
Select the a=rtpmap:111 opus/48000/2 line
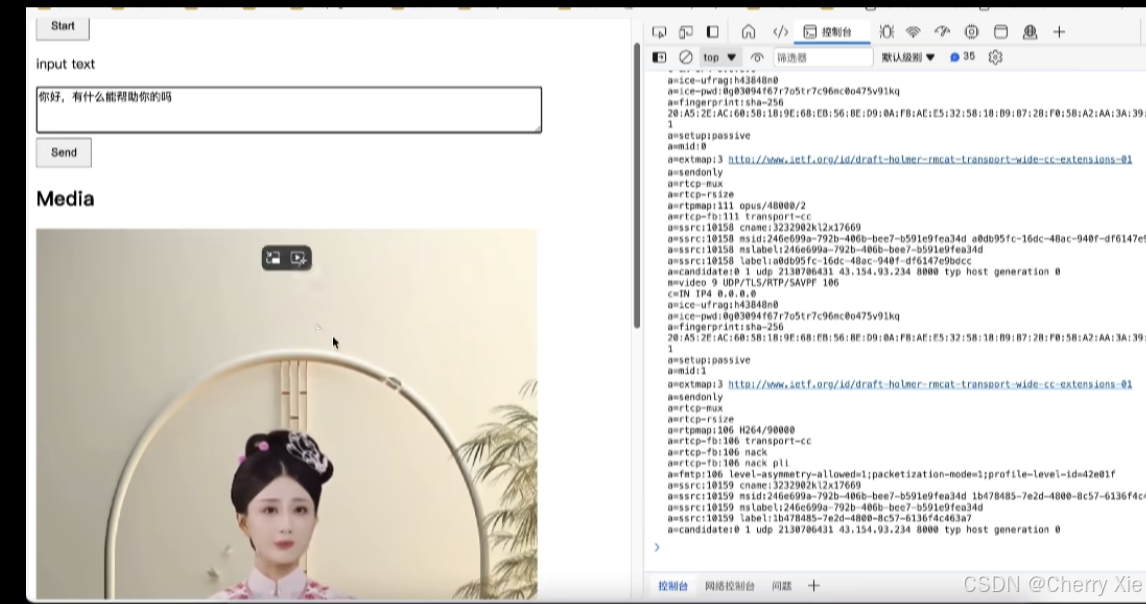coord(736,205)
